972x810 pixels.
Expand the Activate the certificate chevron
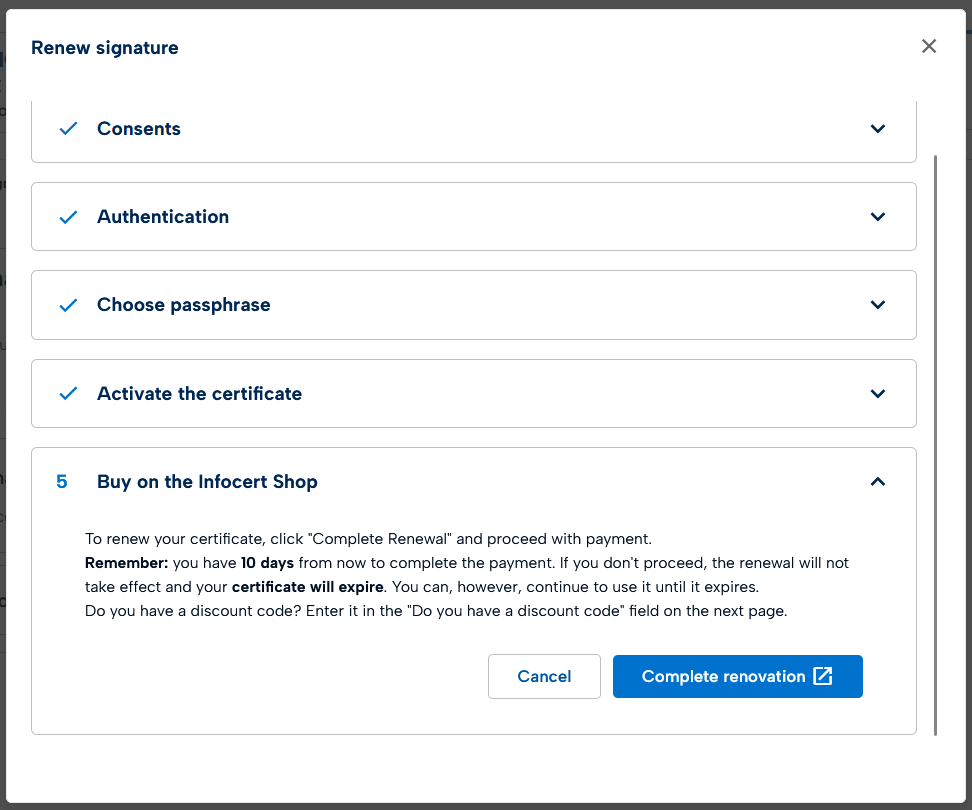click(878, 394)
